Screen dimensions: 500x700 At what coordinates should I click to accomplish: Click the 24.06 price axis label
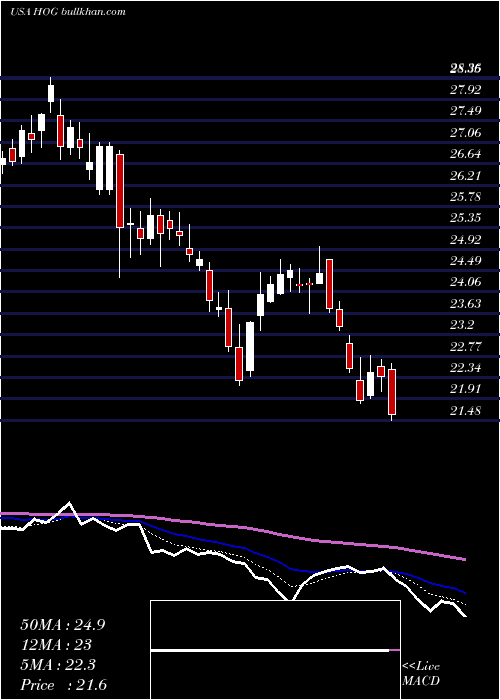(466, 282)
